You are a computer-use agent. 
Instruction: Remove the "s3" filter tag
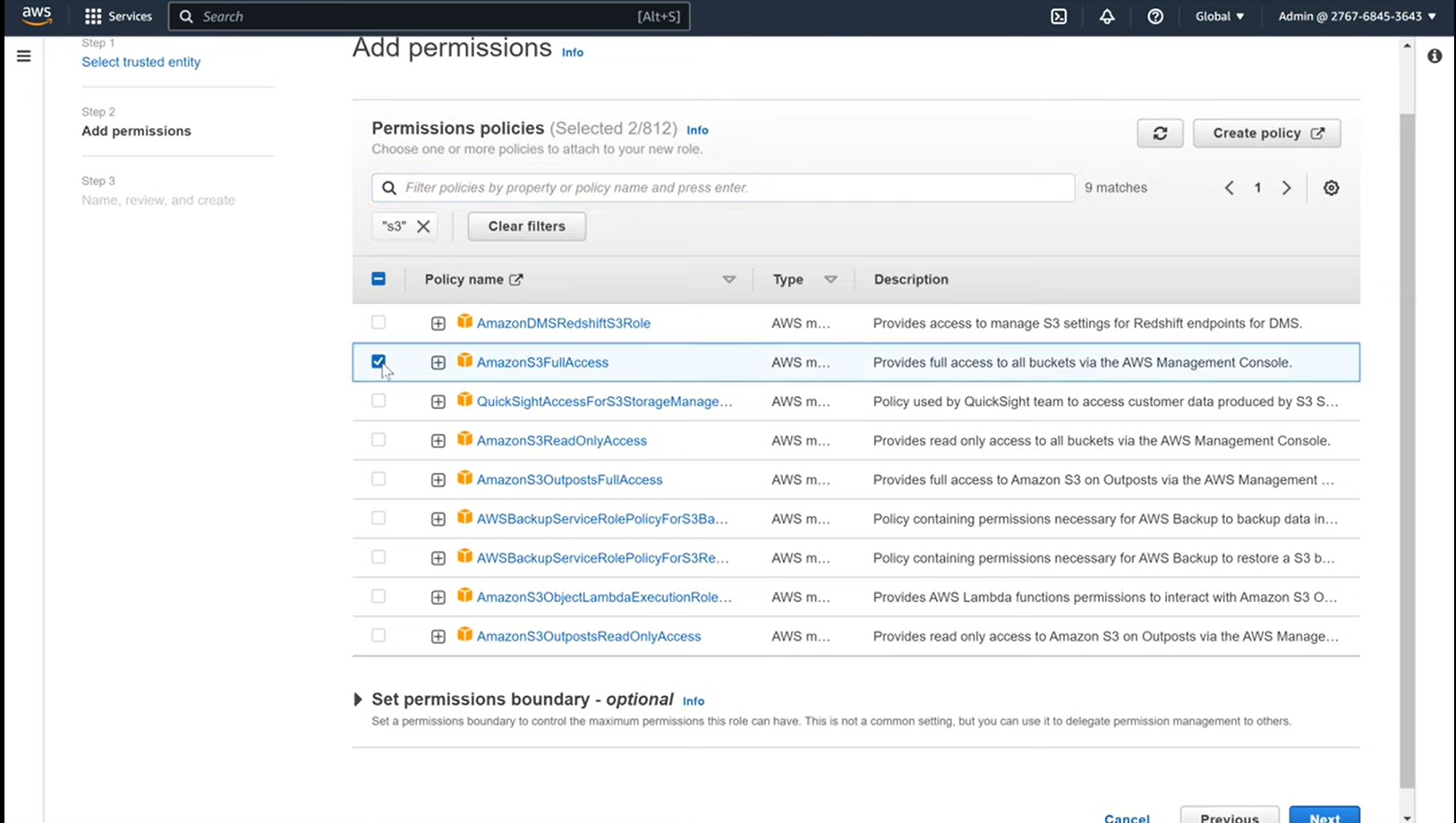pos(423,226)
